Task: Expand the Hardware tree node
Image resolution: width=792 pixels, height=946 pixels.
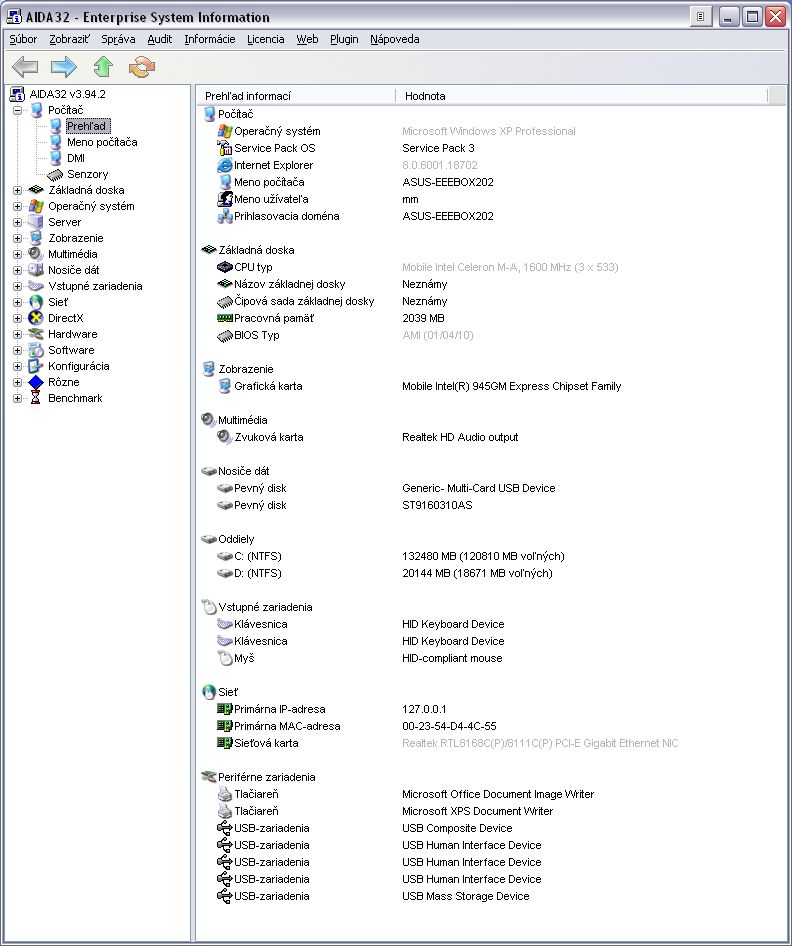Action: (17, 334)
